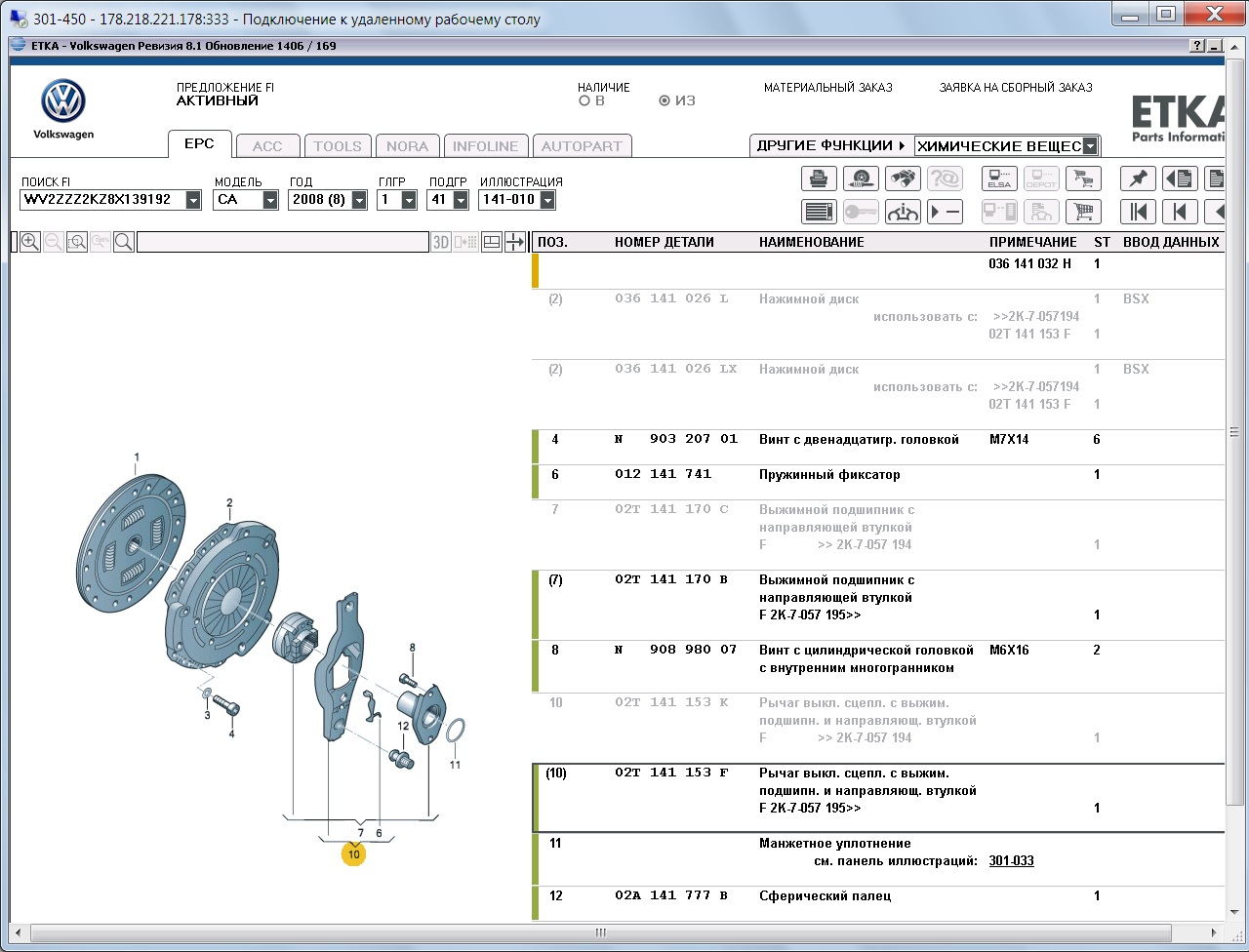
Task: Open the ETKA help question mark
Action: [x=1197, y=46]
